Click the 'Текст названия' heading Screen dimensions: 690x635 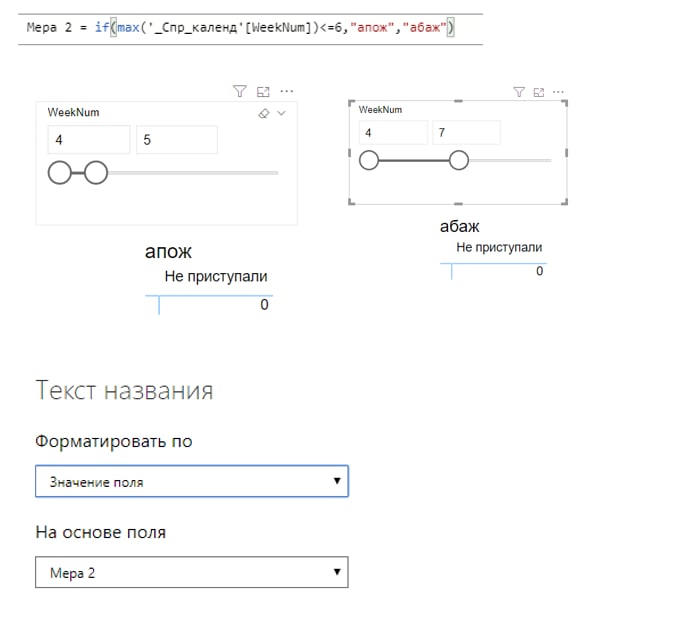click(x=124, y=390)
